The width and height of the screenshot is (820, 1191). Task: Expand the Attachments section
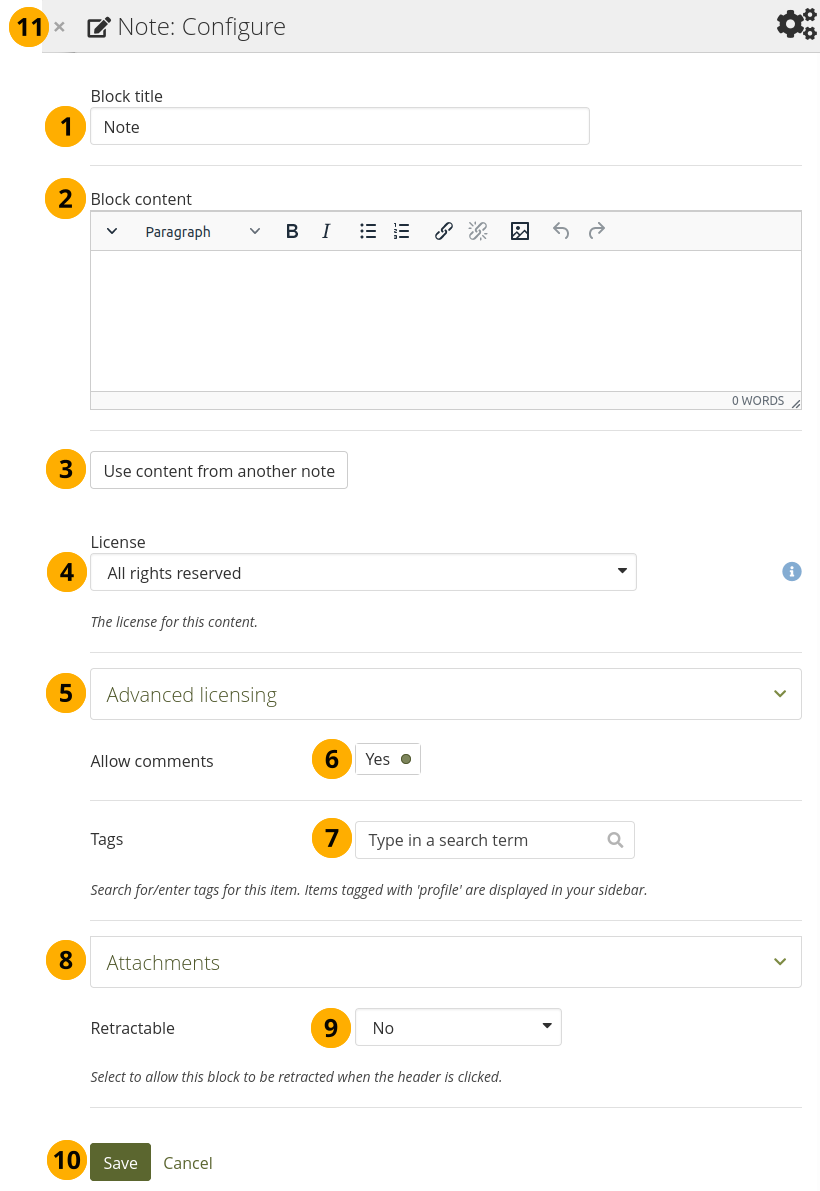[x=445, y=963]
